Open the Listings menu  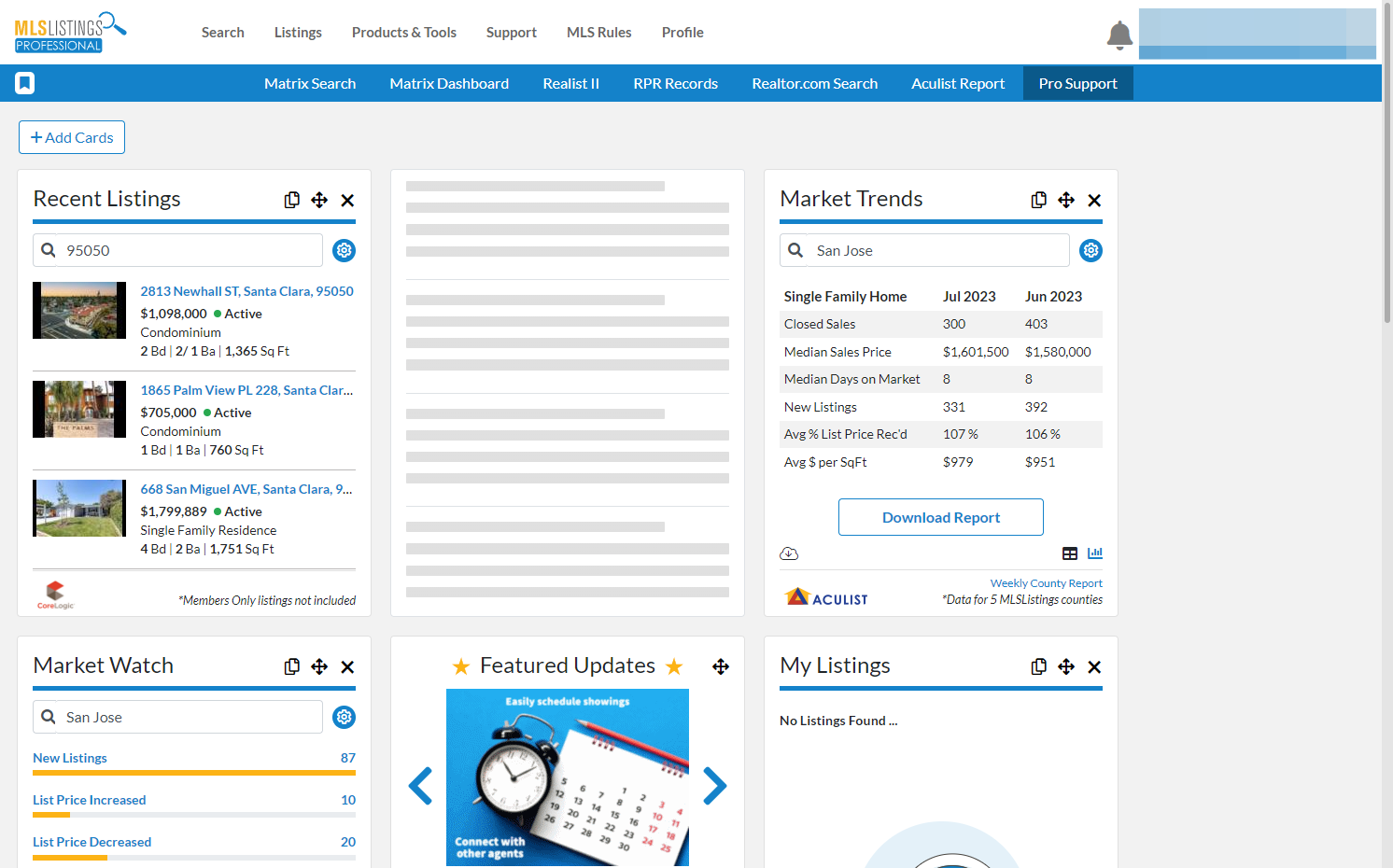298,33
